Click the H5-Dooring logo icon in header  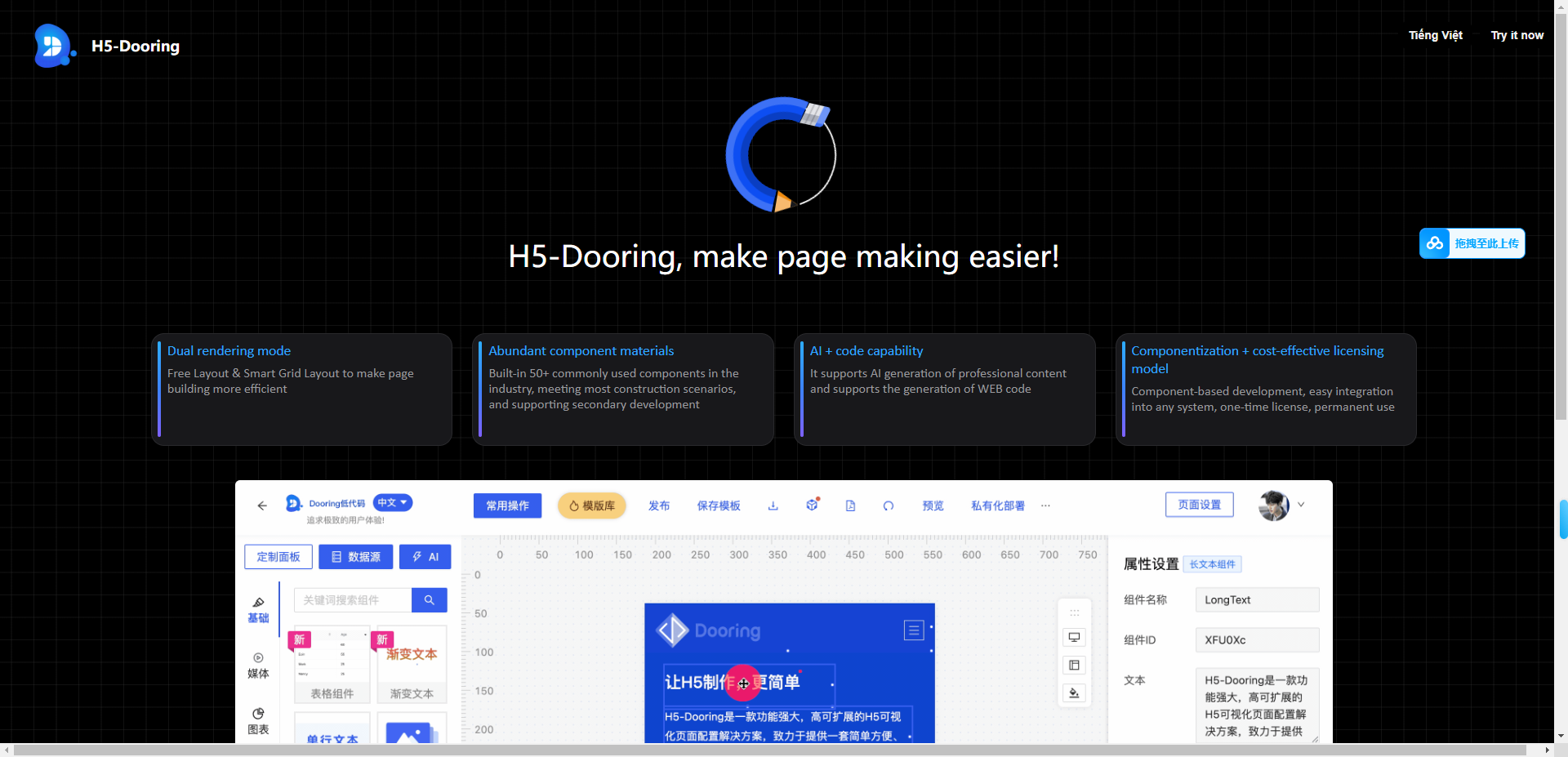pyautogui.click(x=55, y=46)
